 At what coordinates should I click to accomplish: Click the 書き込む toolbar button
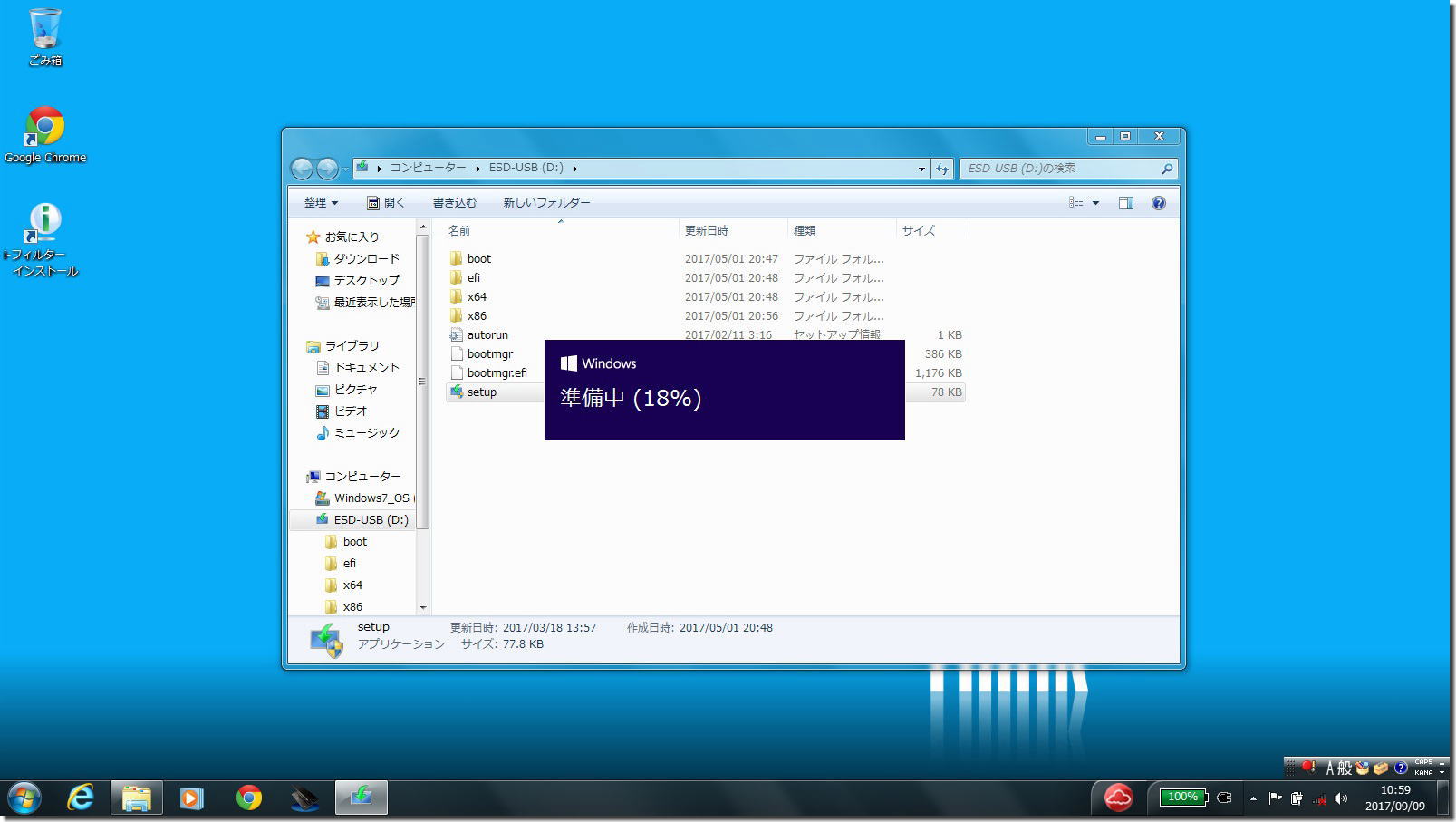click(x=454, y=203)
